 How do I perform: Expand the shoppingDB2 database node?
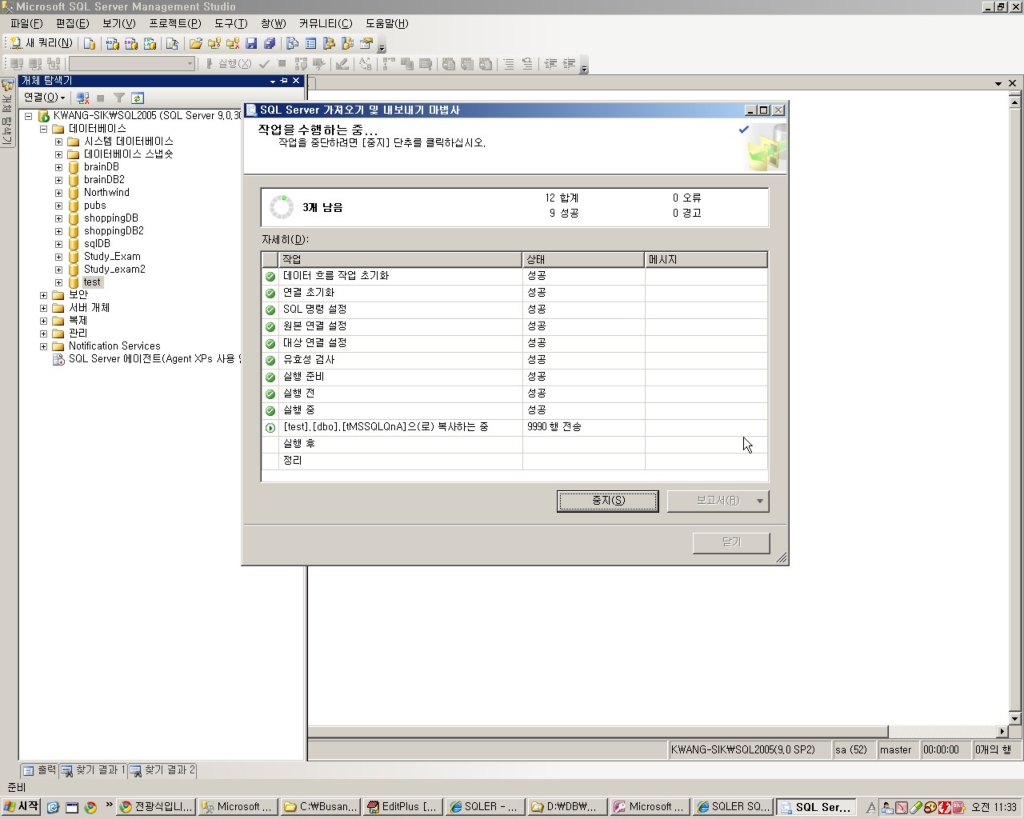point(59,231)
